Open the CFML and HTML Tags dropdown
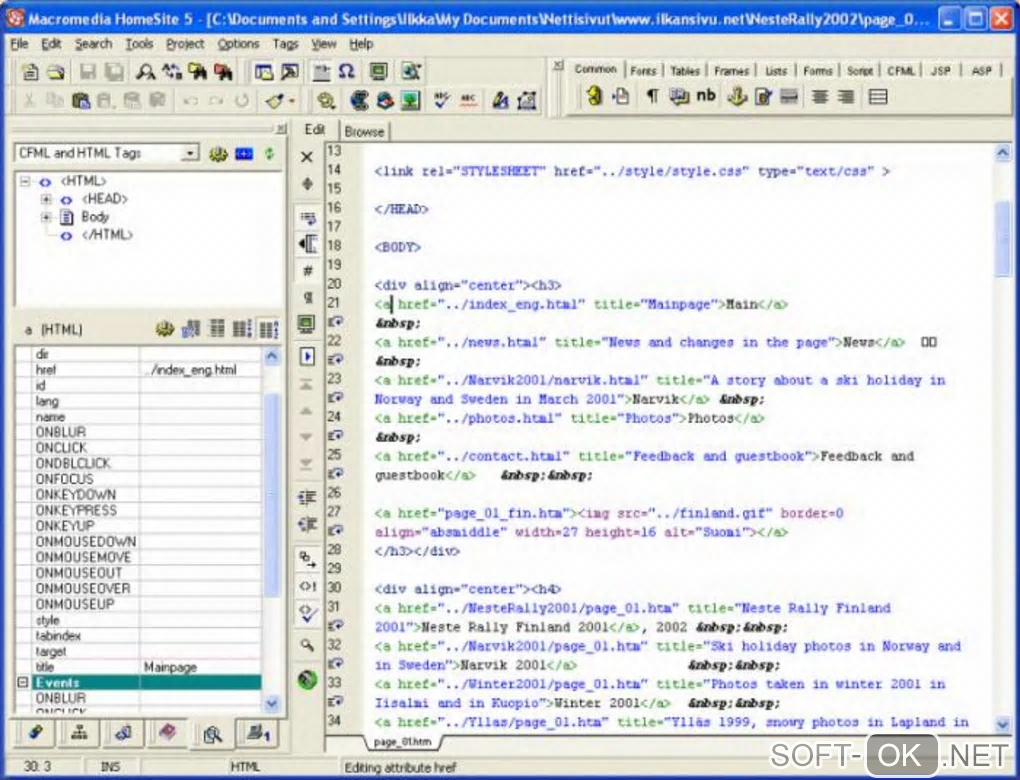 pos(190,153)
